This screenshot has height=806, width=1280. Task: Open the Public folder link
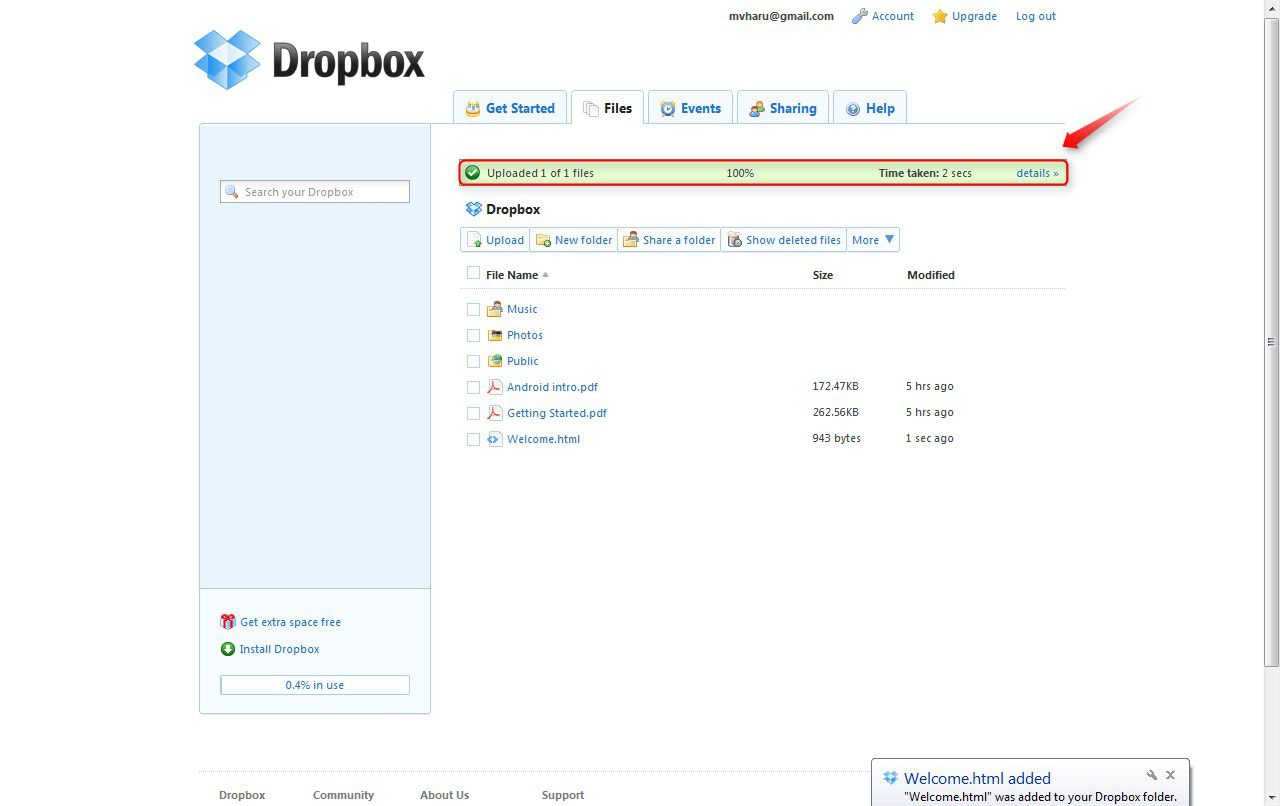522,361
